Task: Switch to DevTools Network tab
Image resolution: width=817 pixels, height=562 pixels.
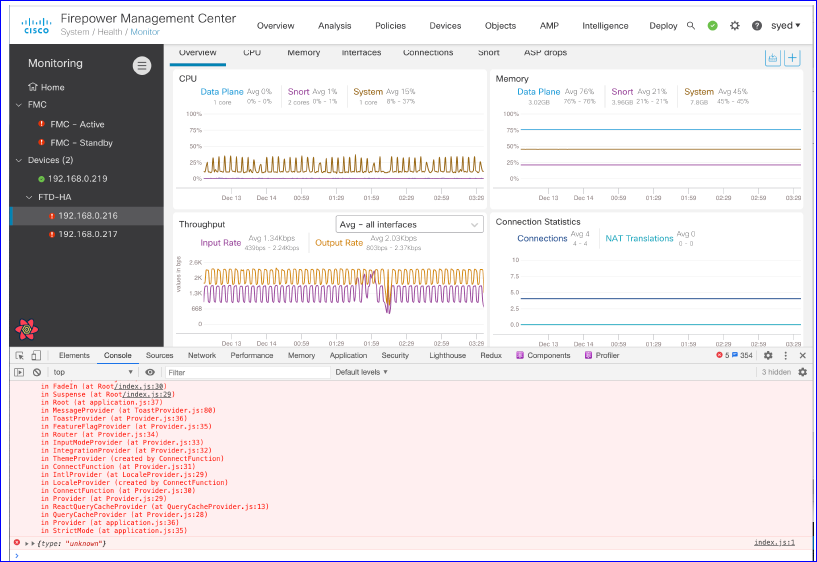Action: click(x=202, y=355)
